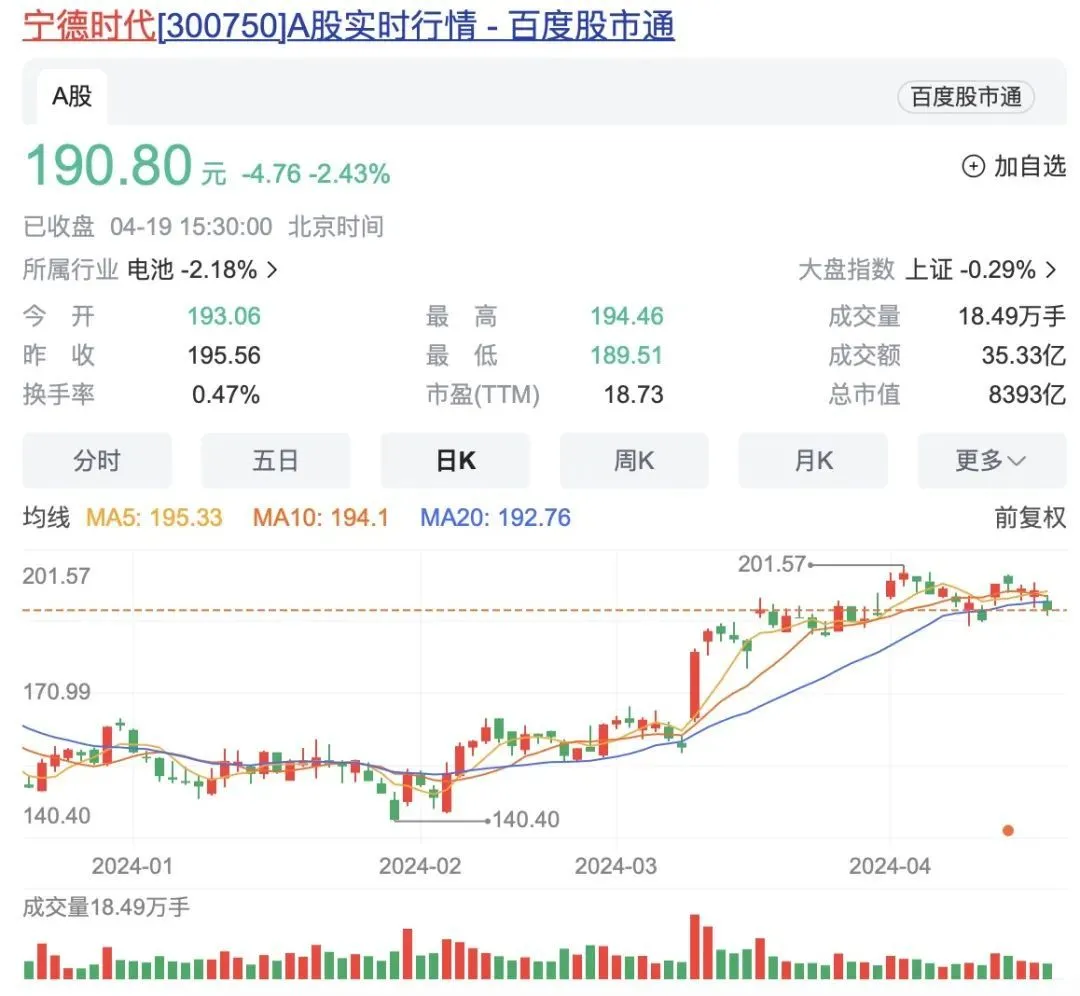Open the 宁德时代[300750]A股实时行情 title link

point(349,26)
